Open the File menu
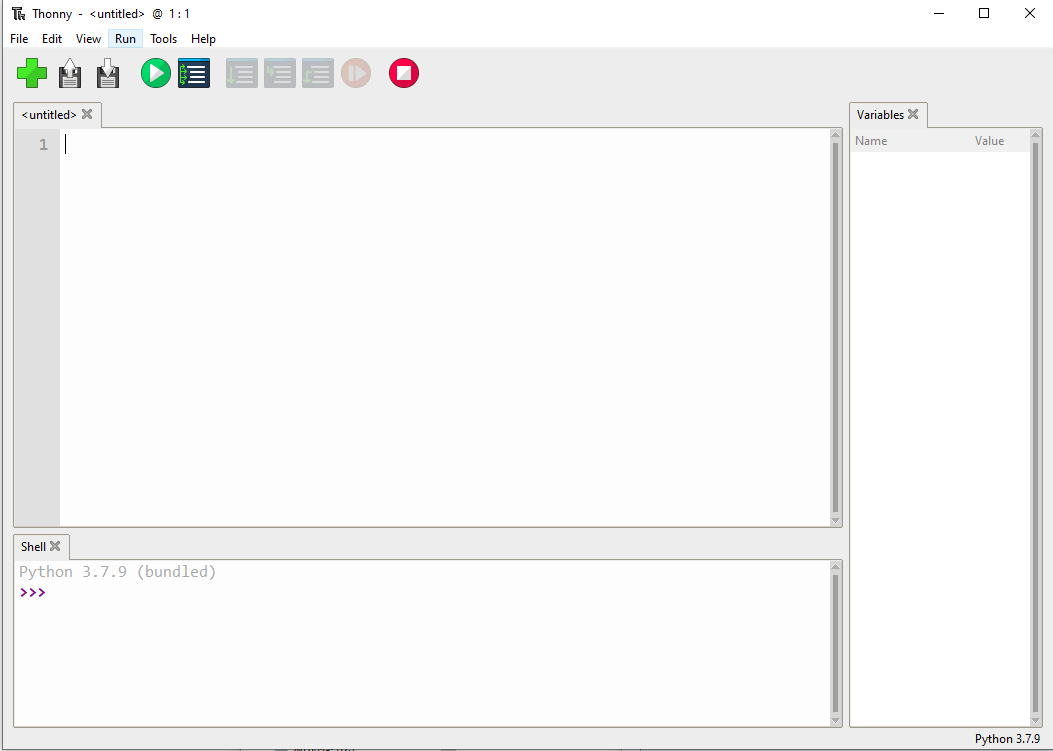 (x=19, y=39)
